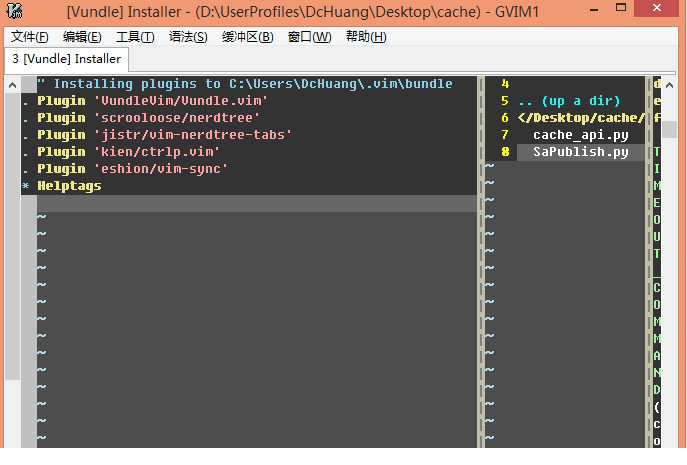
Task: Click line number 8 in NERDTree
Action: pyautogui.click(x=505, y=152)
